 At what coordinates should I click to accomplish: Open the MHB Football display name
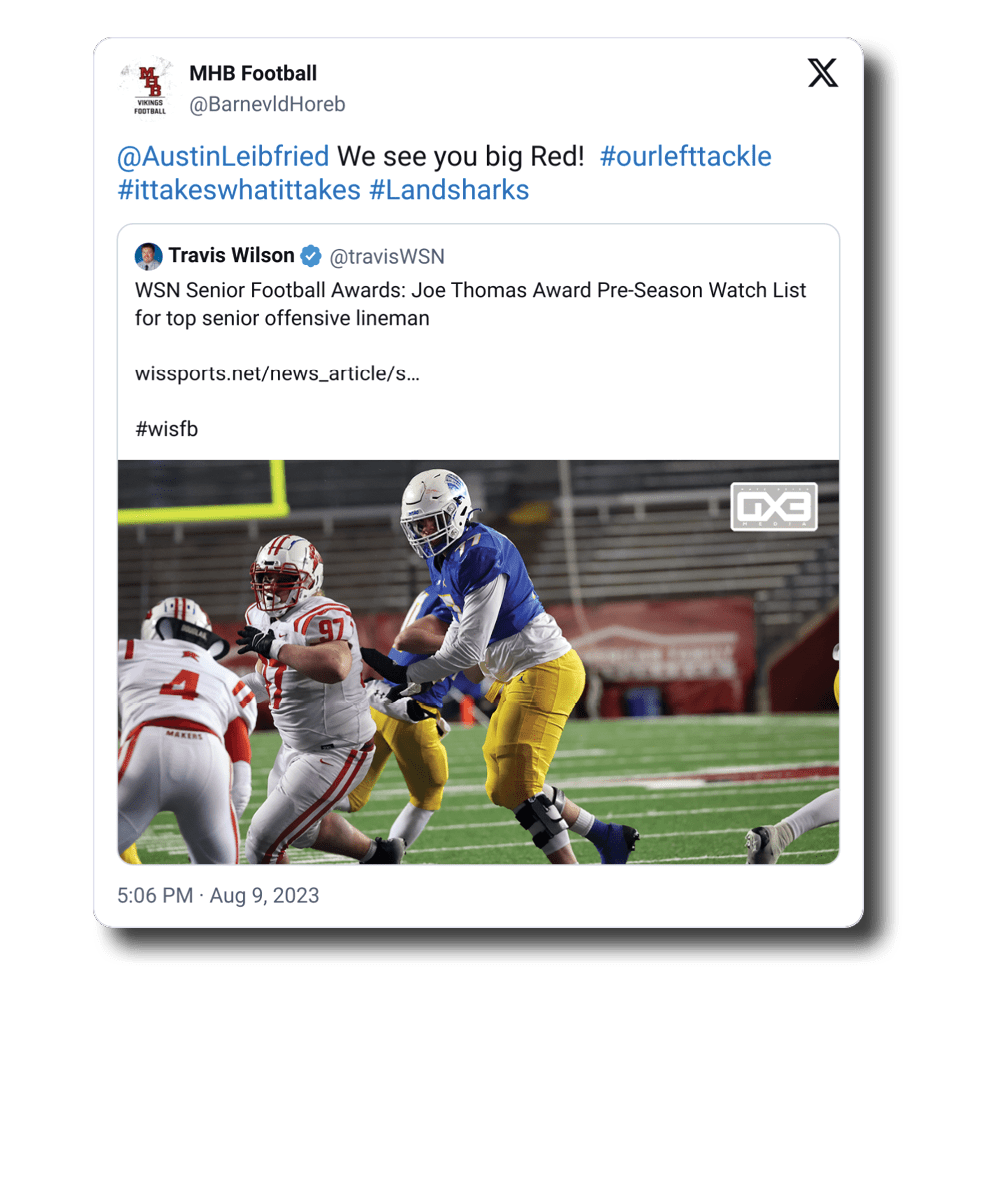coord(253,73)
